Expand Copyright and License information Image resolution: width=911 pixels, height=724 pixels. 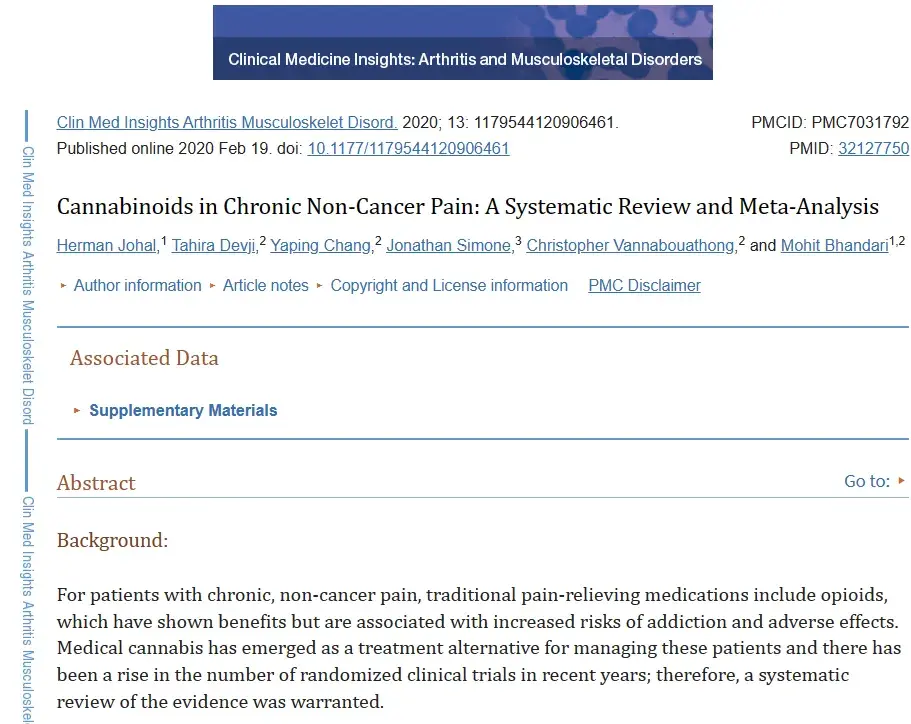[449, 285]
